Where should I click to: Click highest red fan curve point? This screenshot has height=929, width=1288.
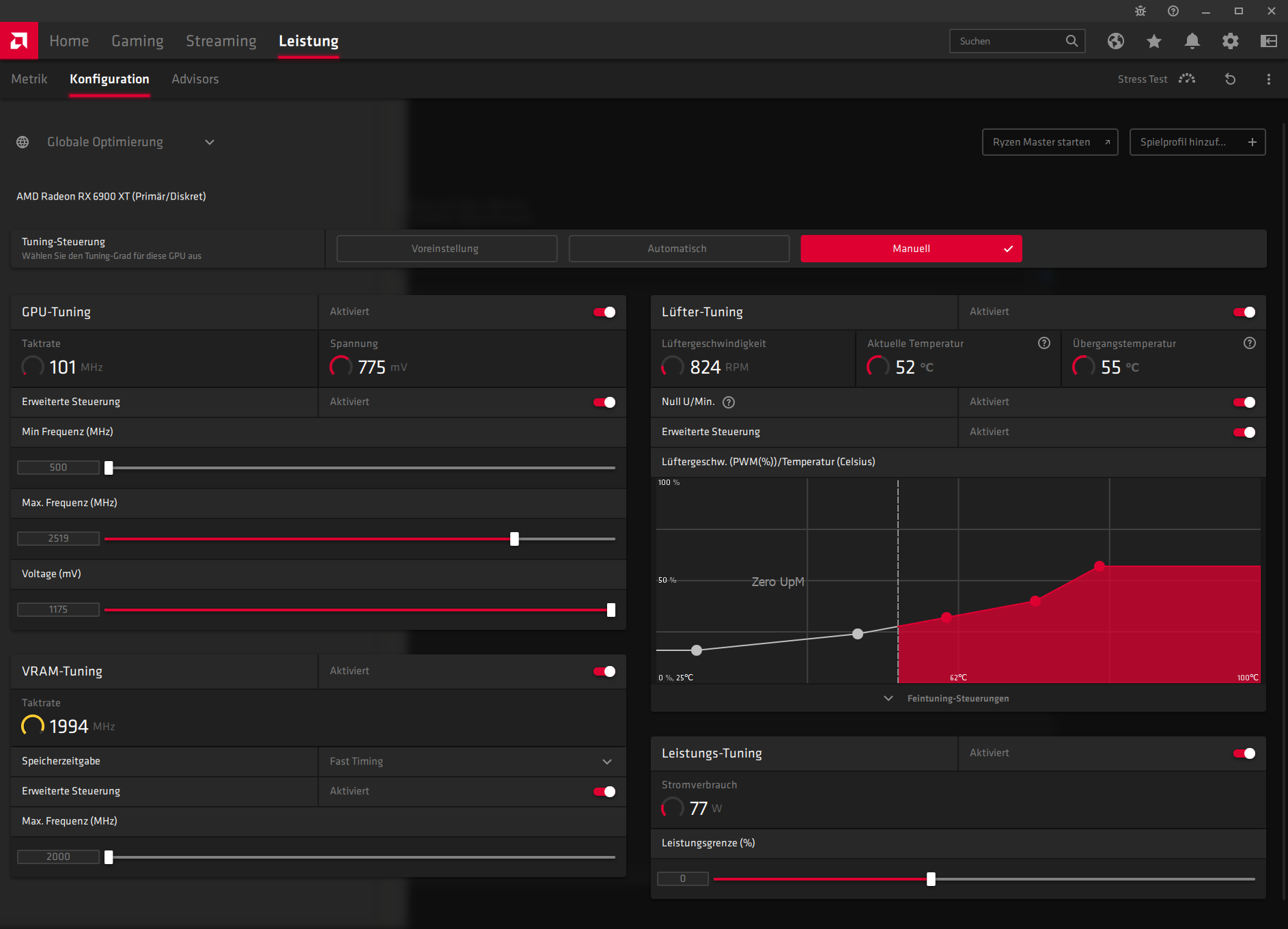(x=1099, y=566)
